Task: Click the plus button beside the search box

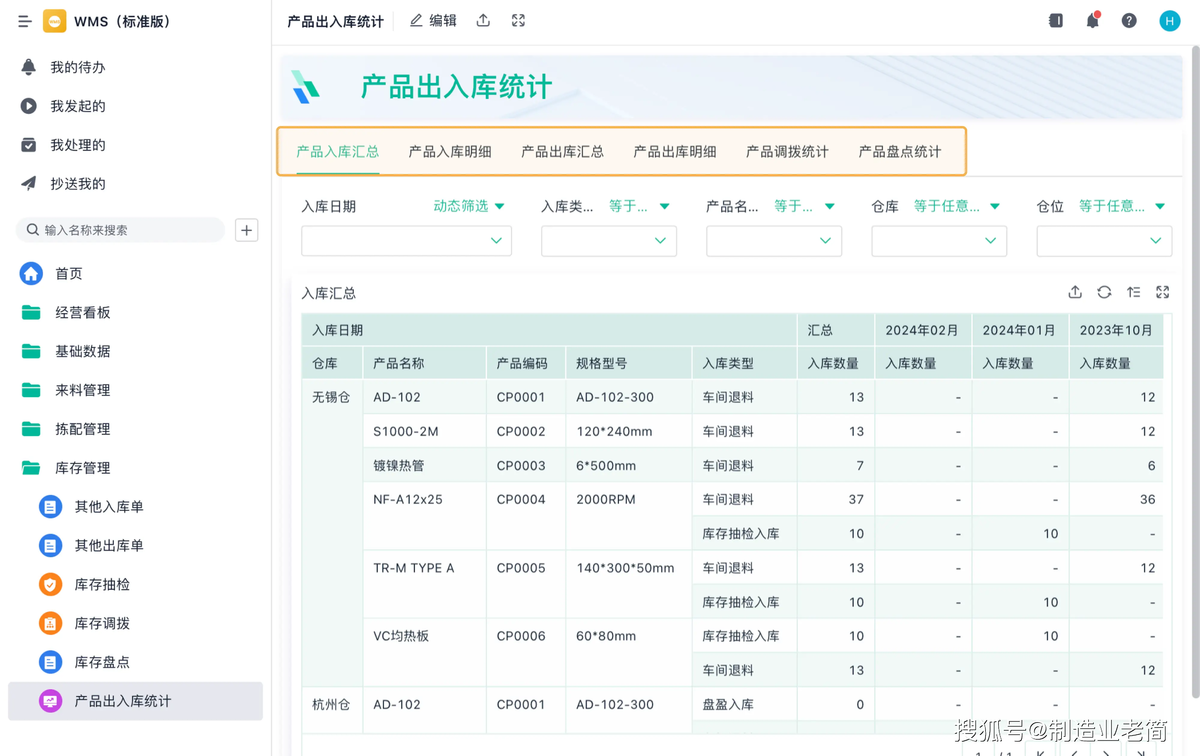Action: 247,230
